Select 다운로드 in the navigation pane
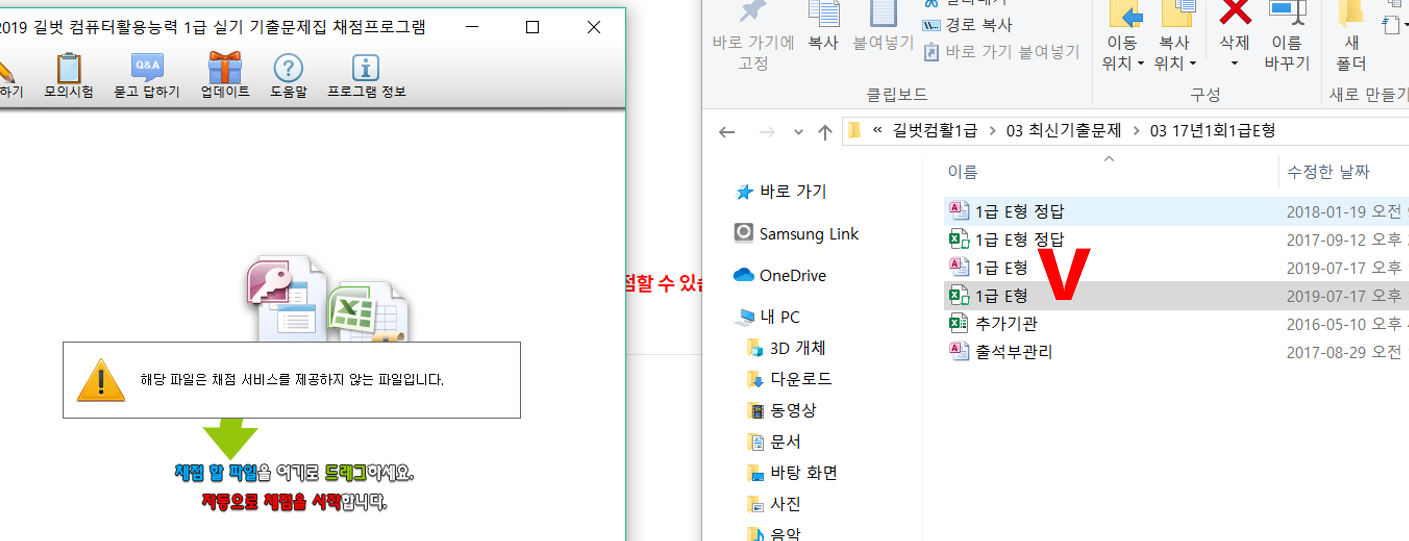The width and height of the screenshot is (1409, 541). coord(800,379)
